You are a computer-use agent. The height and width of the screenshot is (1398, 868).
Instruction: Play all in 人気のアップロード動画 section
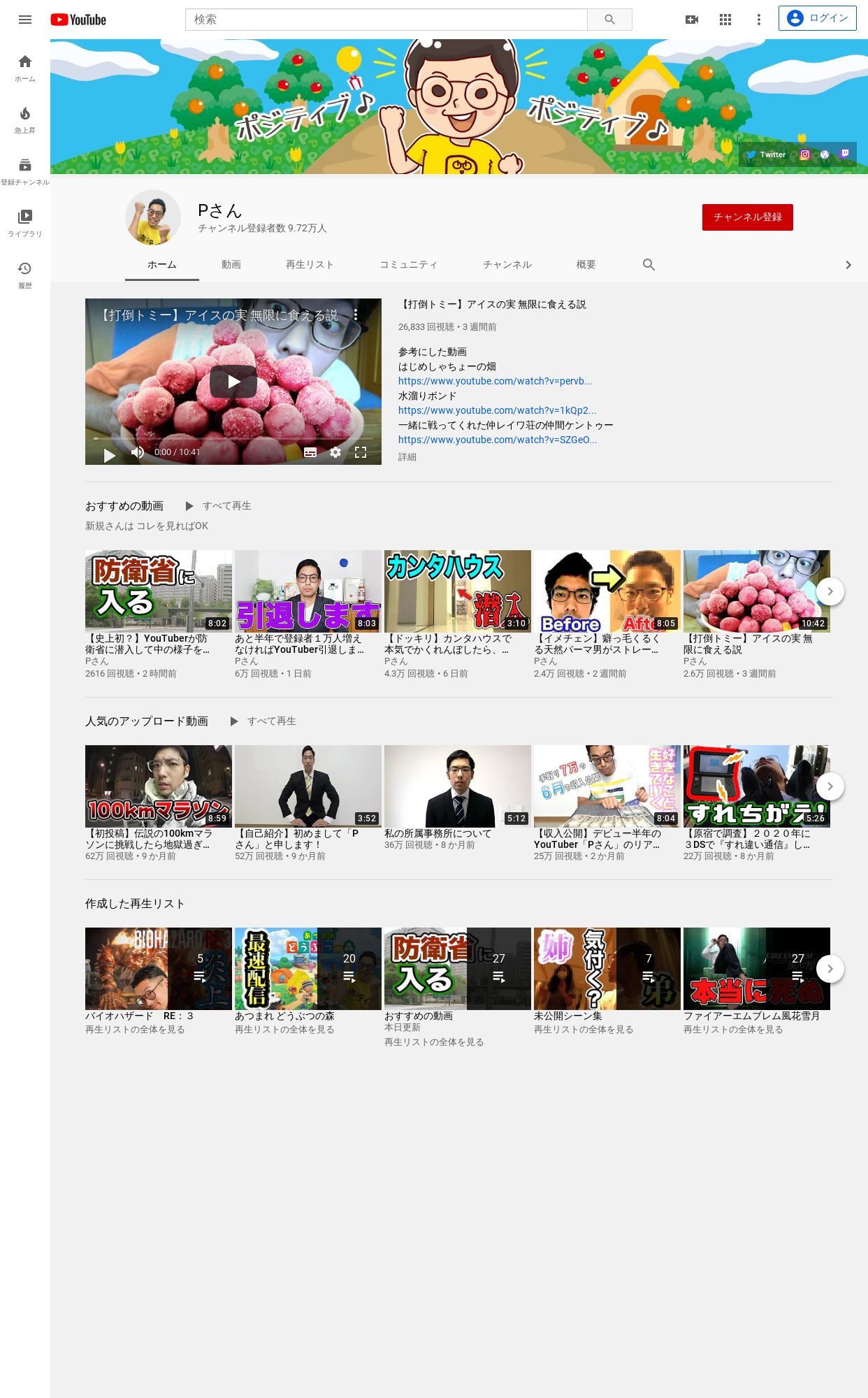(x=263, y=721)
